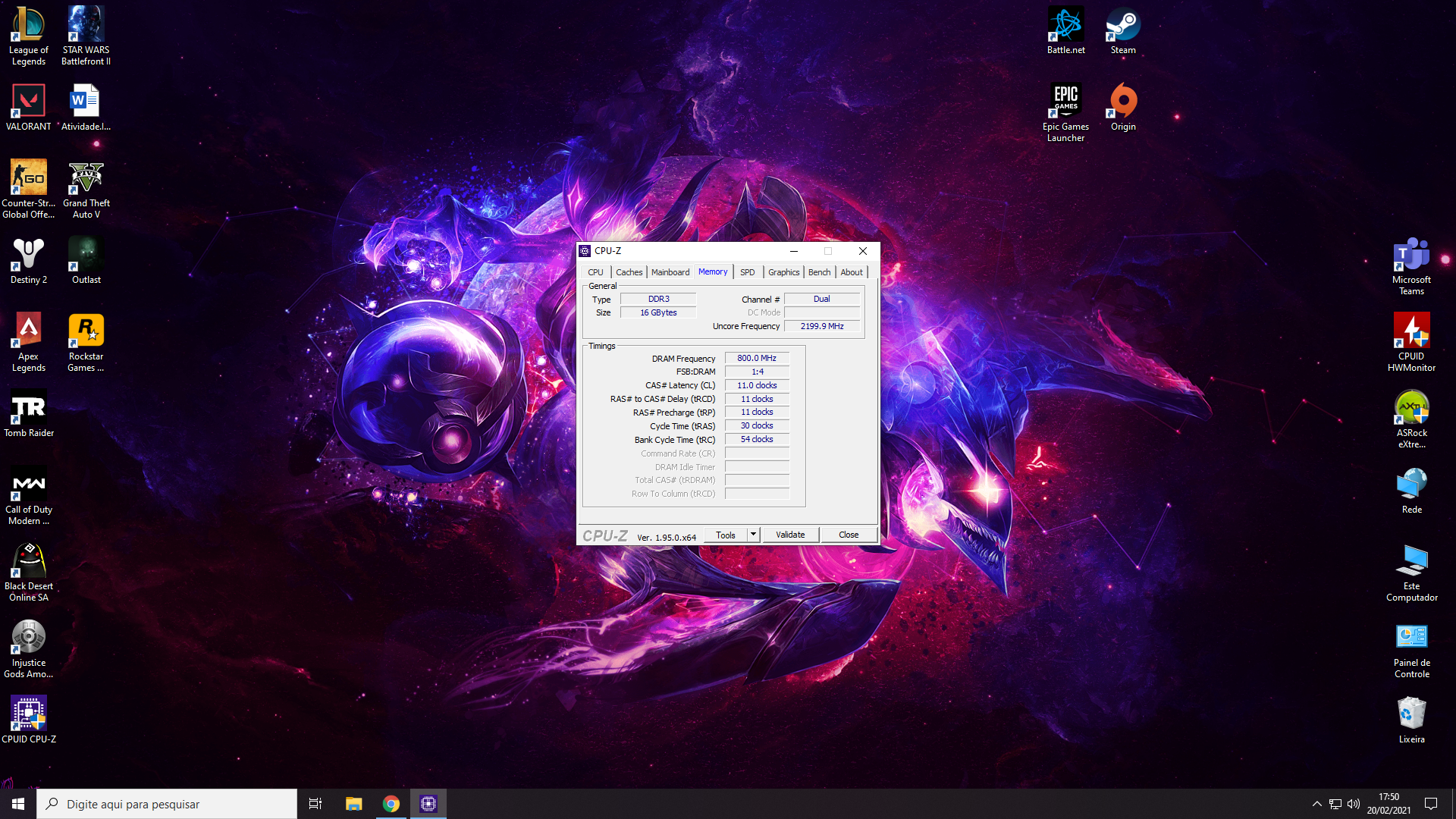The height and width of the screenshot is (819, 1456).
Task: Select Injustice Gods Among Us icon
Action: (29, 648)
